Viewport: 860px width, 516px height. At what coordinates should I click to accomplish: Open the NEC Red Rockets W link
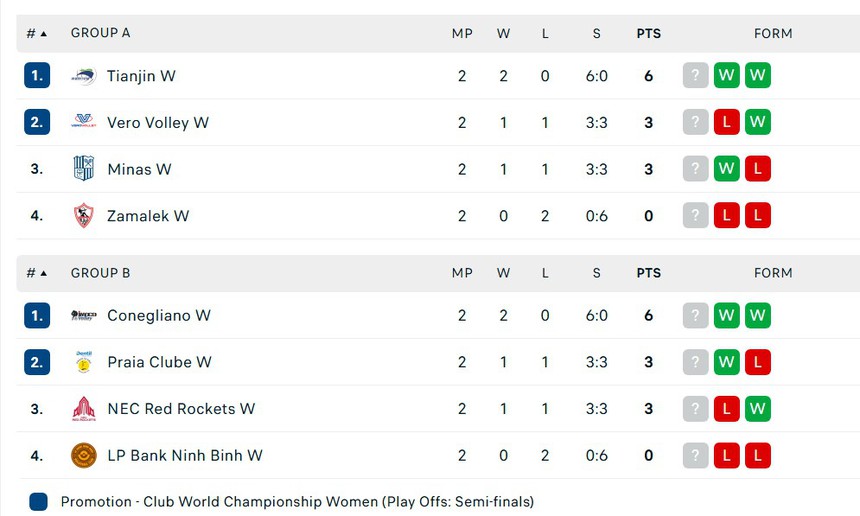(x=181, y=409)
